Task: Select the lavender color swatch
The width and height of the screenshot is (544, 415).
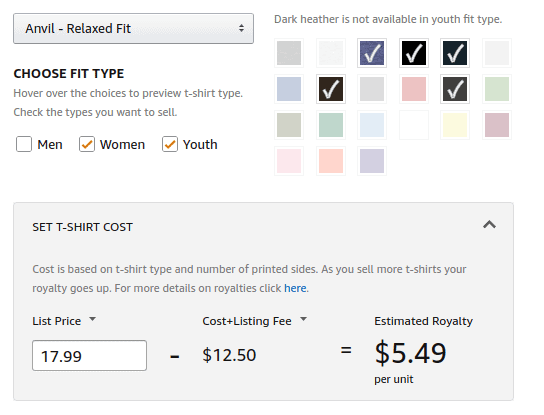Action: click(372, 161)
